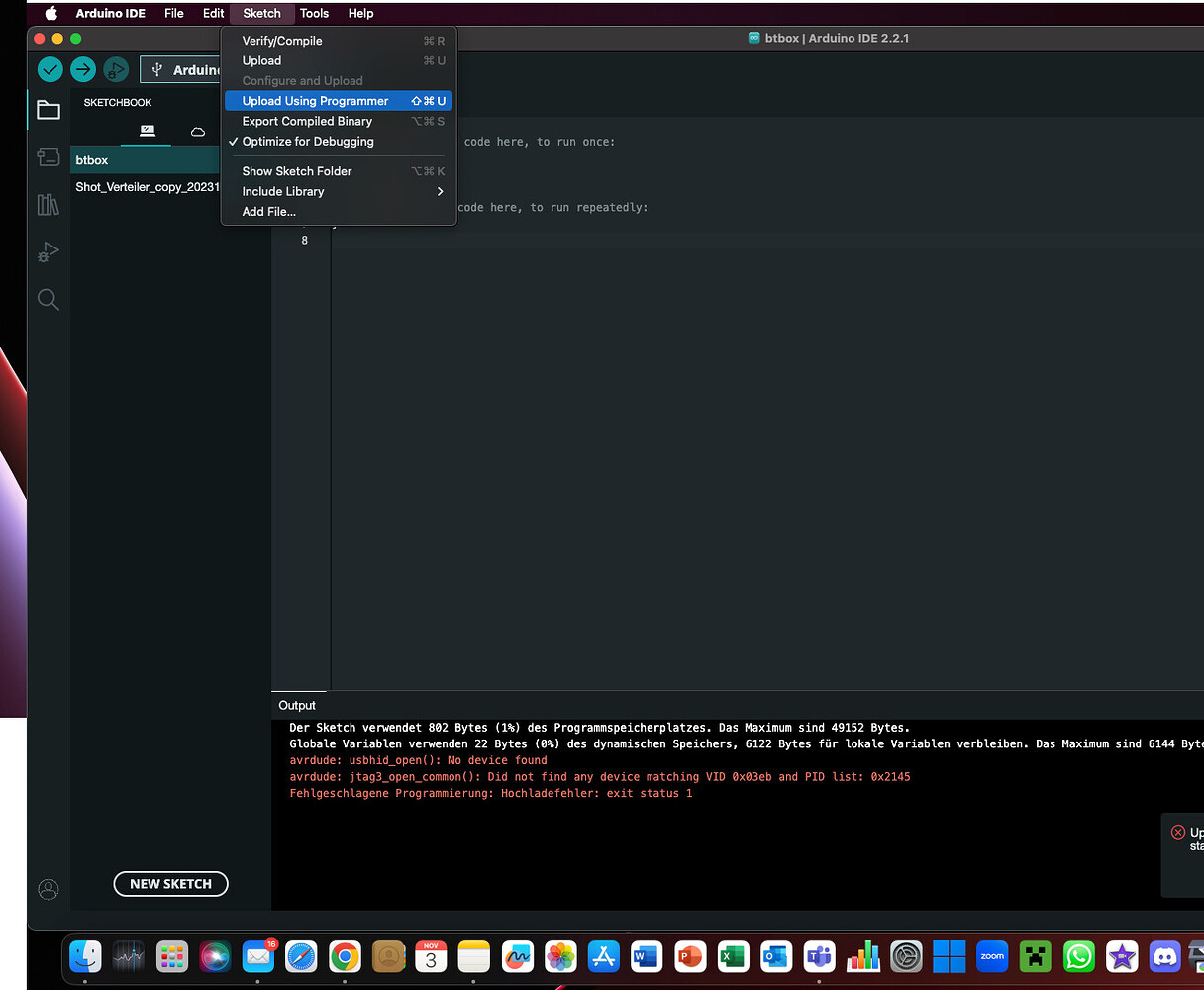Viewport: 1204px width, 990px height.
Task: Click the Output panel tab
Action: click(x=297, y=705)
